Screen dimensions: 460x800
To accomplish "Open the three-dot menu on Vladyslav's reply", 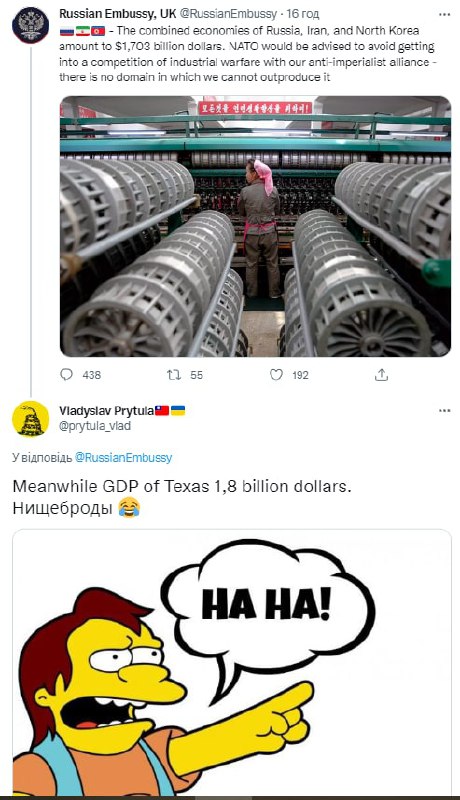I will (x=444, y=410).
